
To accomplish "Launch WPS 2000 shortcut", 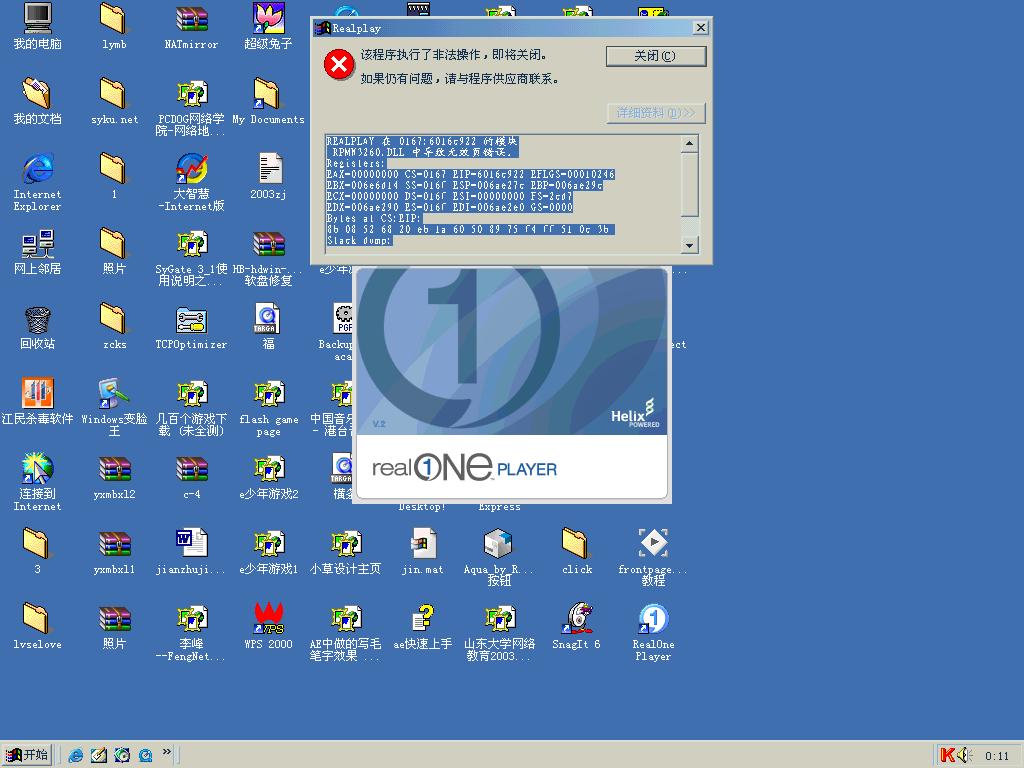I will pos(269,618).
